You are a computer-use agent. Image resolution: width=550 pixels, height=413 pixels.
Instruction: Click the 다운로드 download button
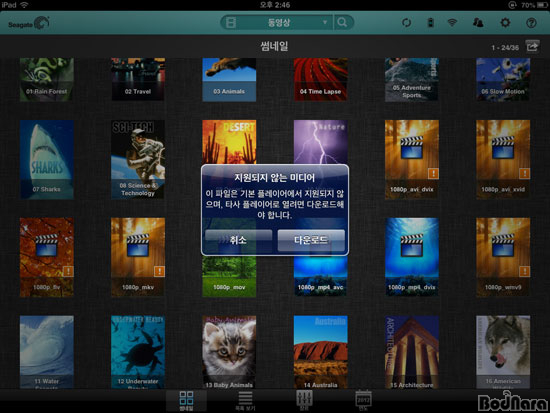(x=311, y=240)
